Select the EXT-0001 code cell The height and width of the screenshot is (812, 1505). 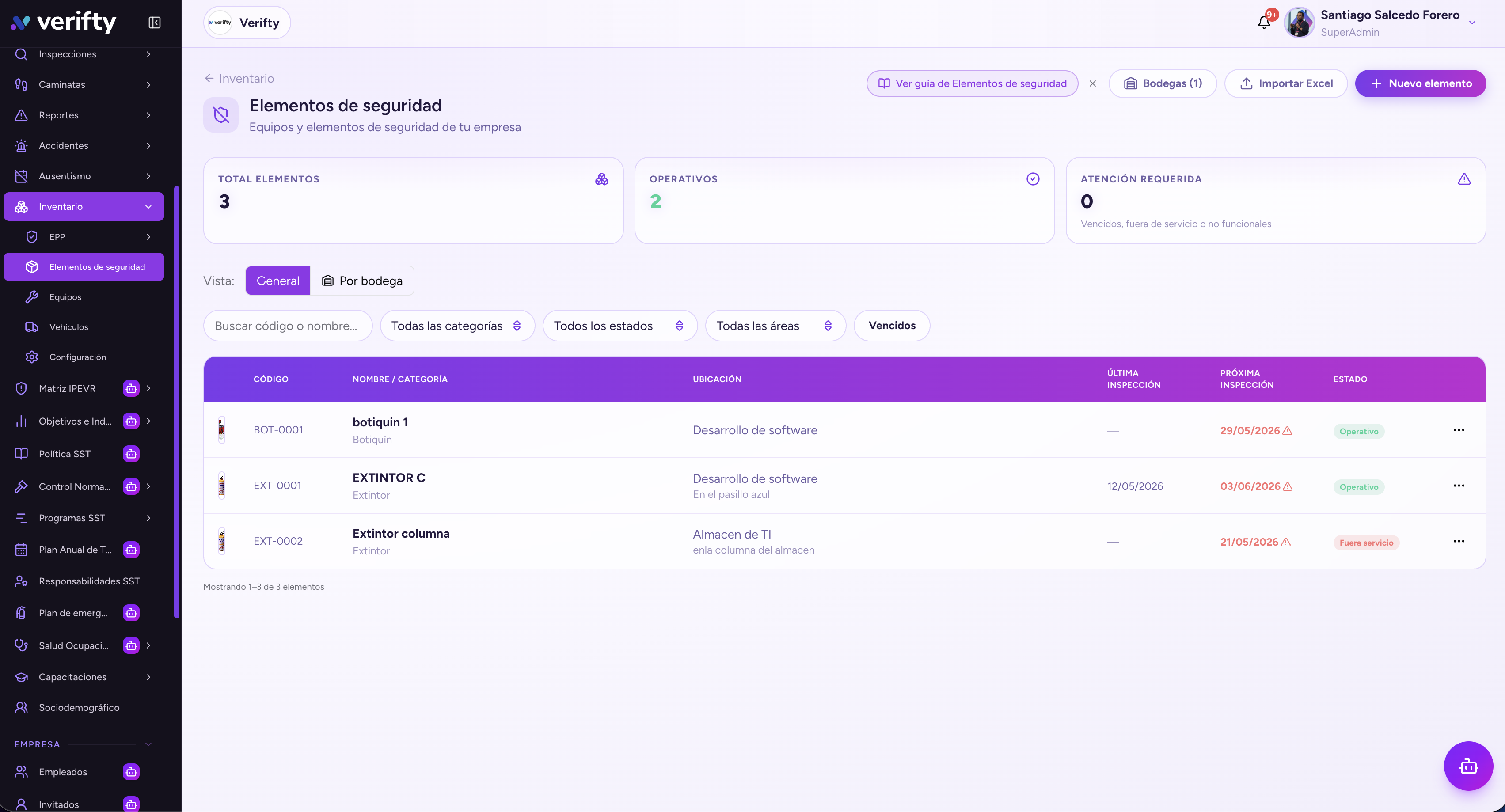(277, 486)
